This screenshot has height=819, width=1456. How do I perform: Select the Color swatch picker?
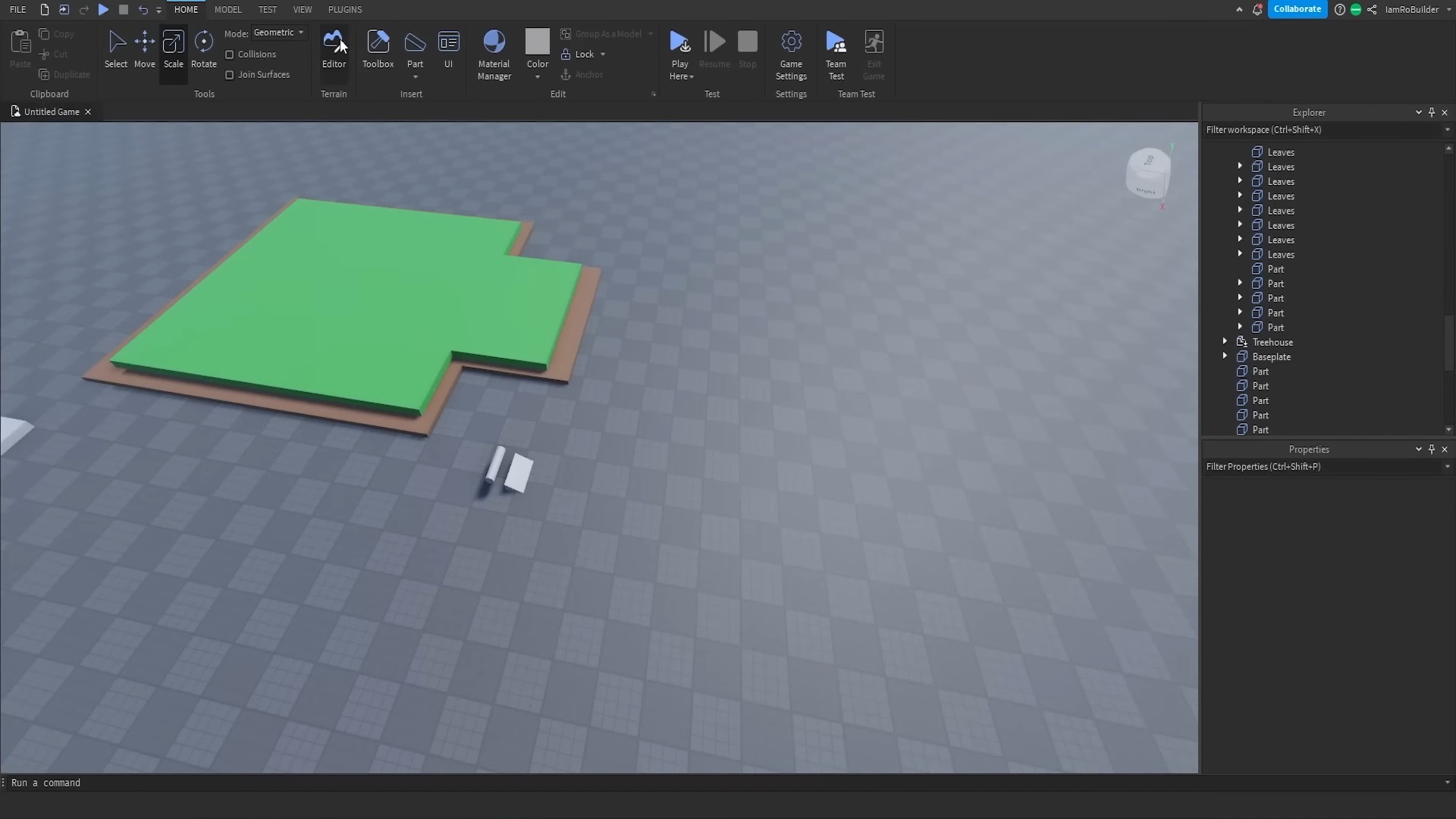537,42
